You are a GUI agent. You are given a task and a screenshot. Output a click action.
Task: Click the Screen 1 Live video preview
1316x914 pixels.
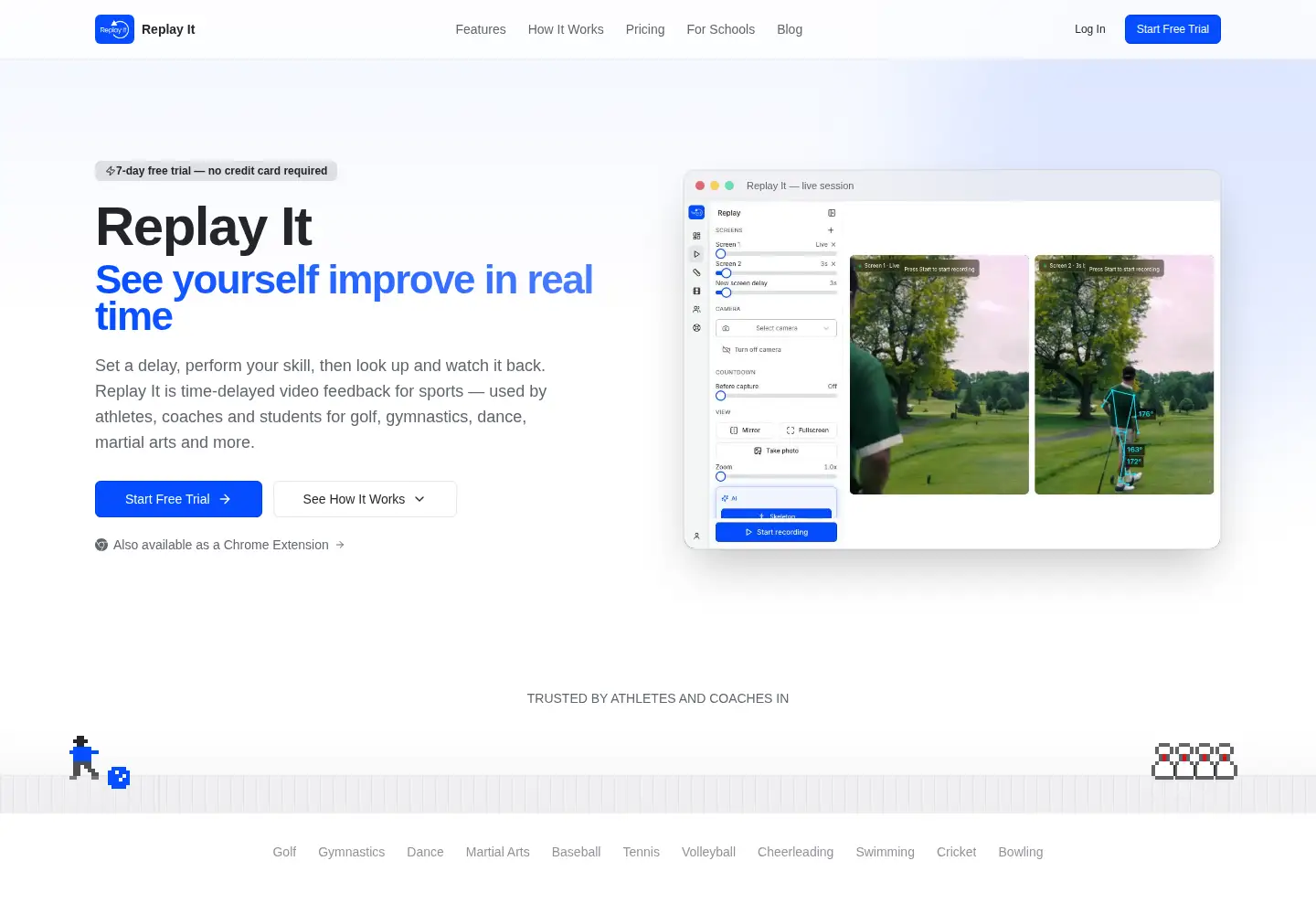[939, 375]
